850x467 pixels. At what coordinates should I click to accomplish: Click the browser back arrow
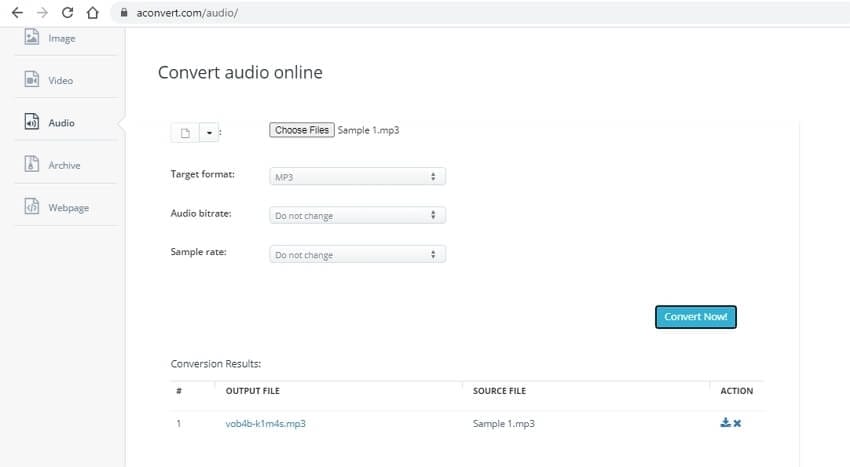pyautogui.click(x=16, y=13)
